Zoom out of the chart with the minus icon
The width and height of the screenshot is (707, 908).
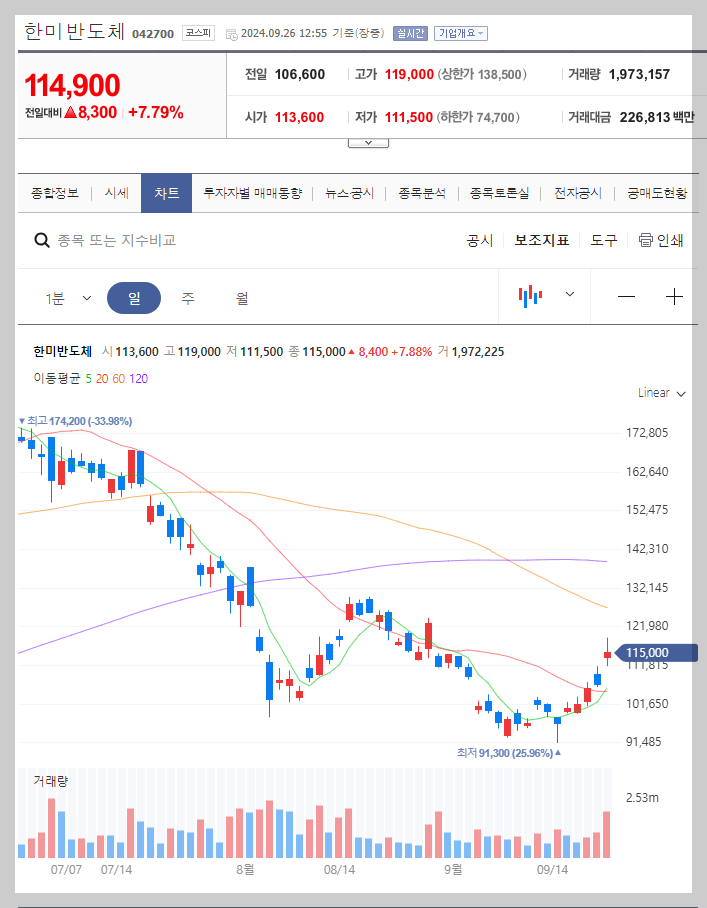628,297
